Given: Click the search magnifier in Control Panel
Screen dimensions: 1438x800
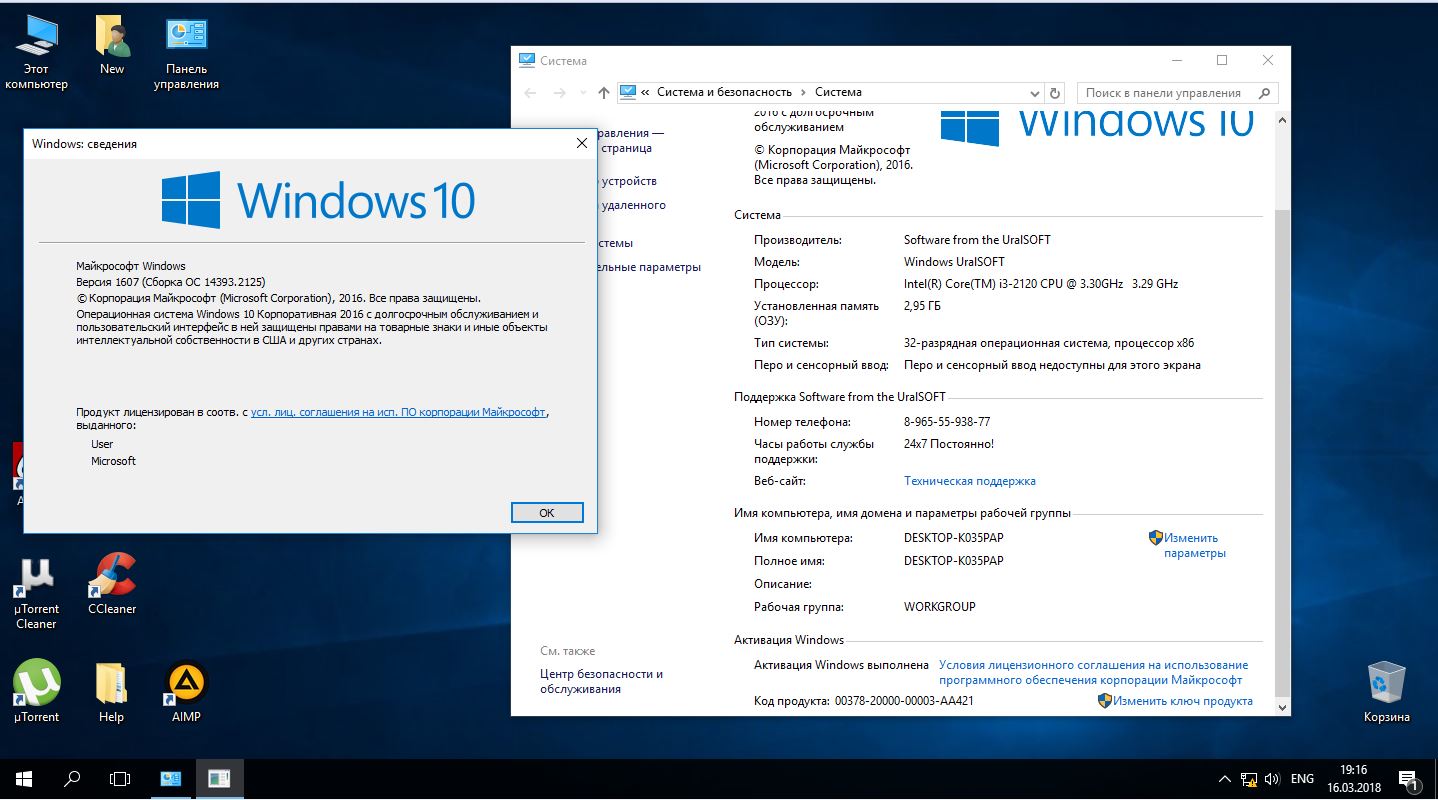Looking at the screenshot, I should click(x=1265, y=93).
